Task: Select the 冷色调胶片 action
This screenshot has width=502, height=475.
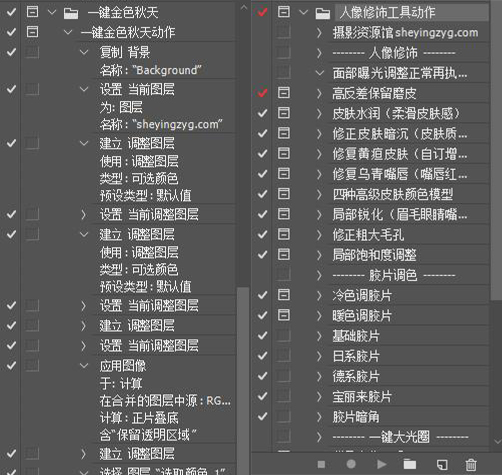Action: [x=362, y=296]
